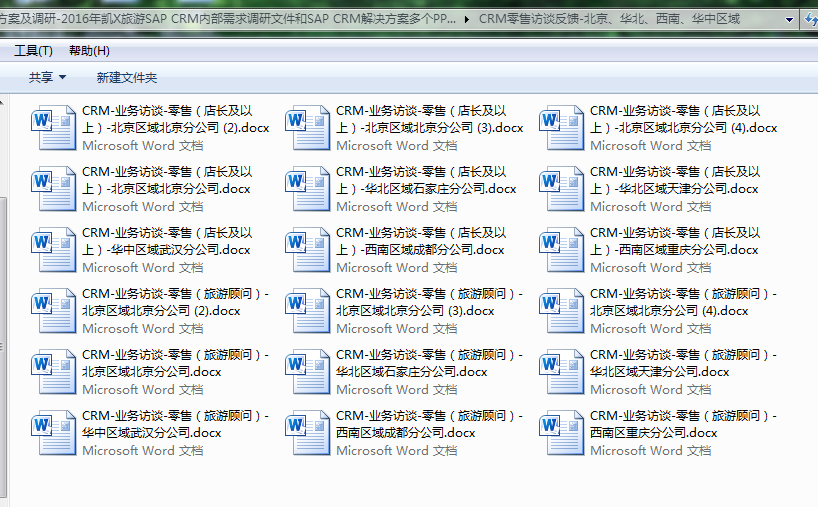This screenshot has width=818, height=507.
Task: Select file name 旅游顾问 北京分公司 (2).docx
Action: click(x=175, y=302)
